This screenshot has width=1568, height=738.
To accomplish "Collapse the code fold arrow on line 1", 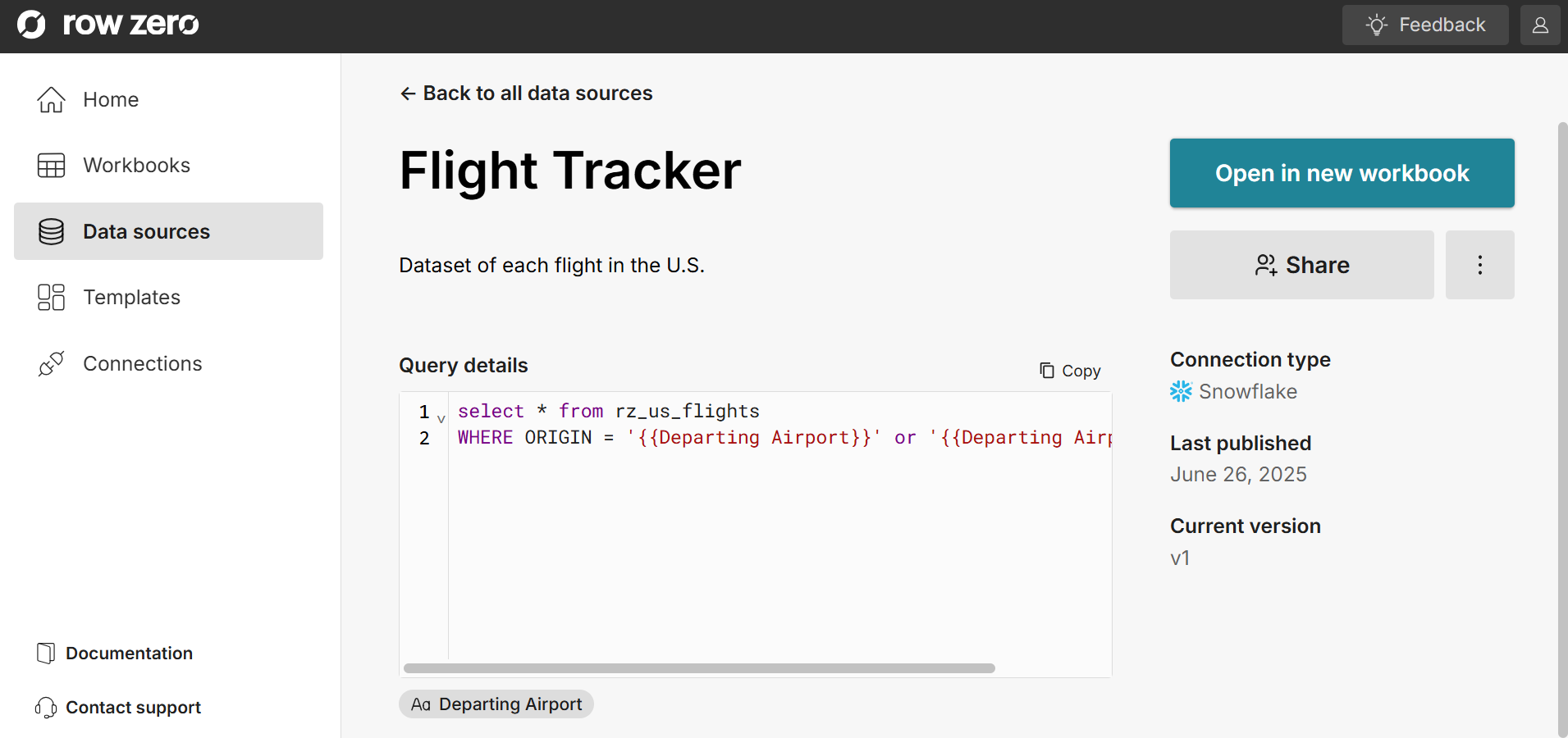I will (441, 419).
